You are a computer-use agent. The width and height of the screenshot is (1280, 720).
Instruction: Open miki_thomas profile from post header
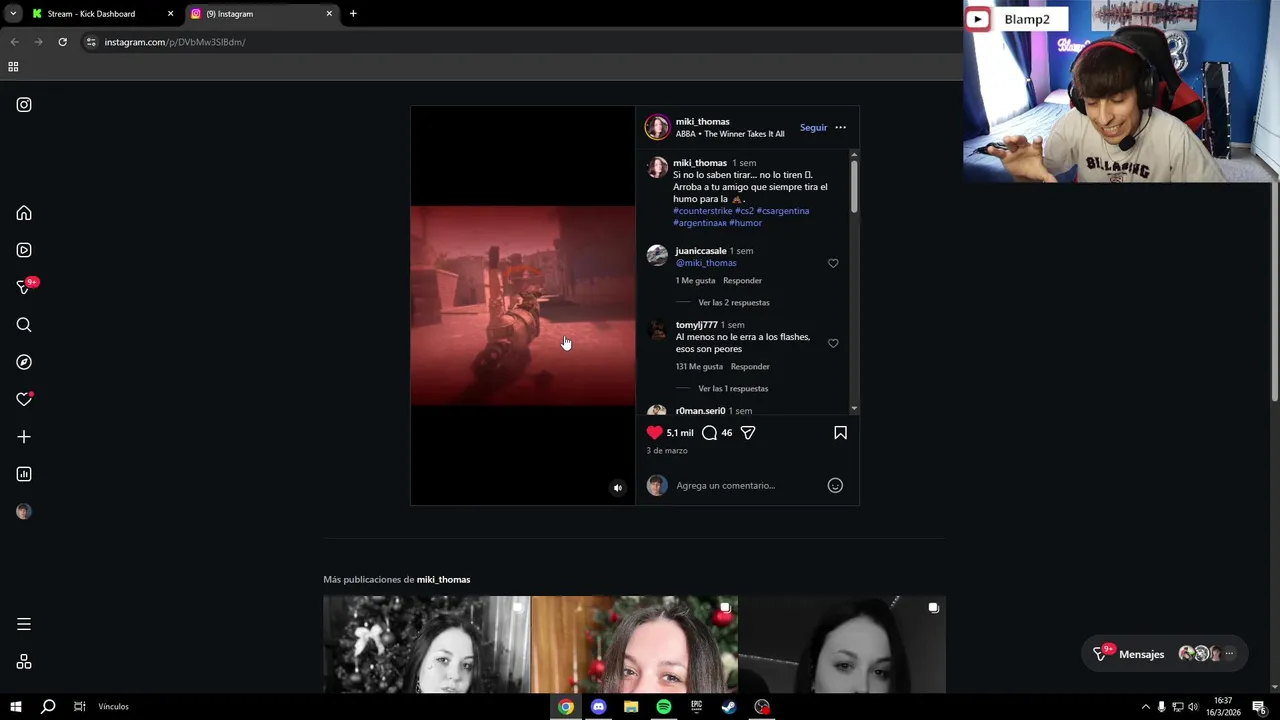(702, 121)
